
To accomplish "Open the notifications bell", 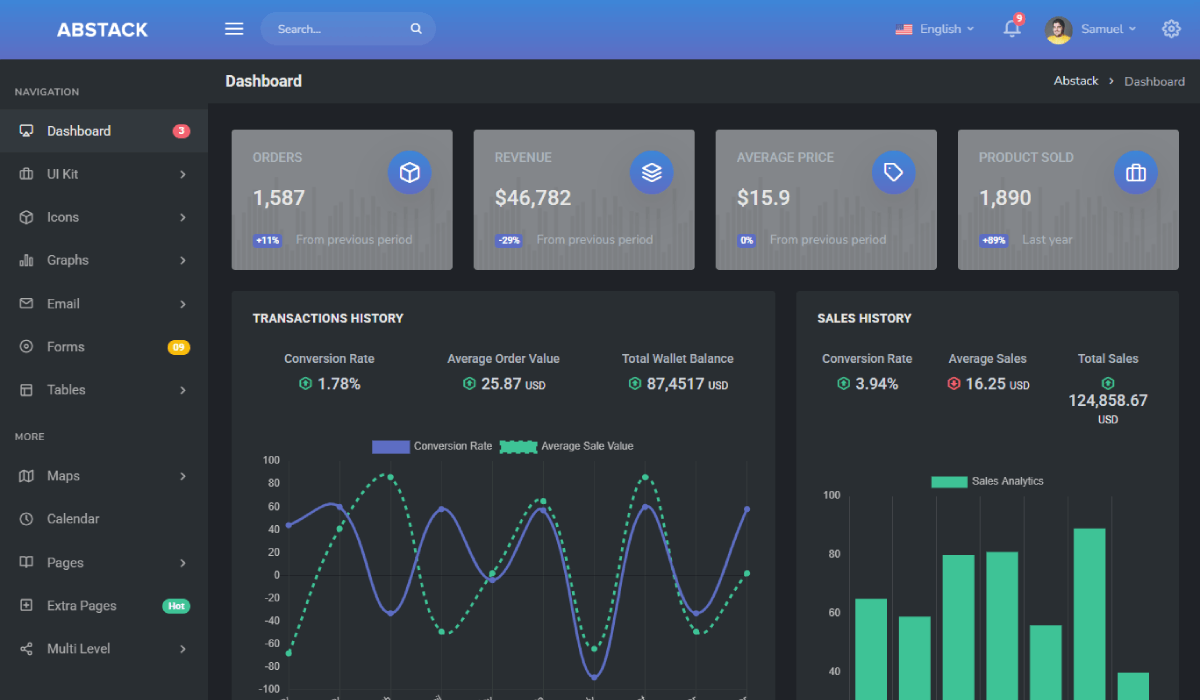I will point(1012,28).
